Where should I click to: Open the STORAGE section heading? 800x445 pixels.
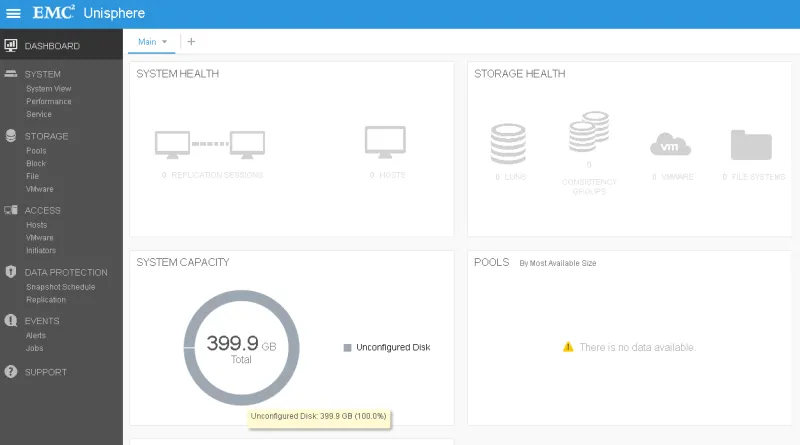point(46,136)
